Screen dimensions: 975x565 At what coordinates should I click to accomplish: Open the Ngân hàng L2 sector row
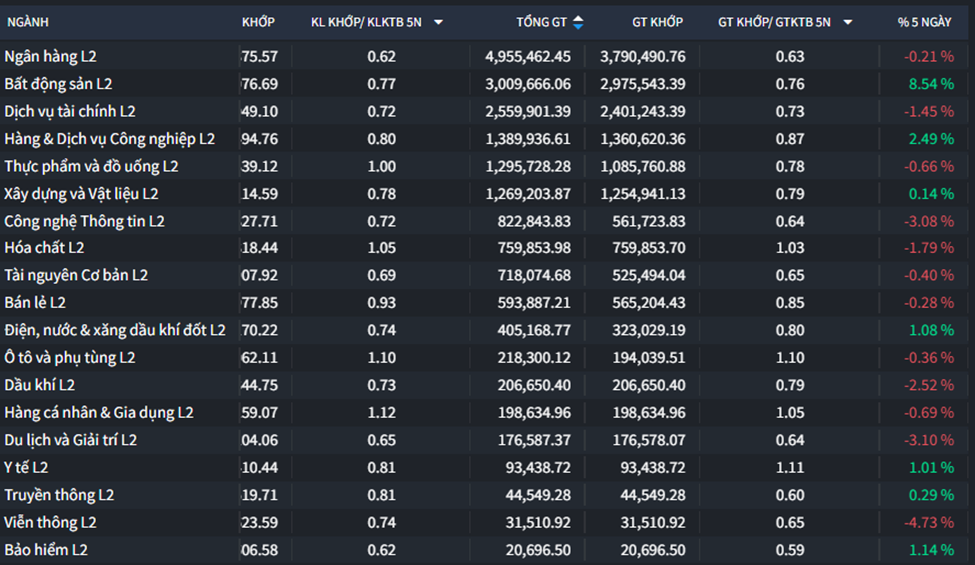pyautogui.click(x=50, y=57)
